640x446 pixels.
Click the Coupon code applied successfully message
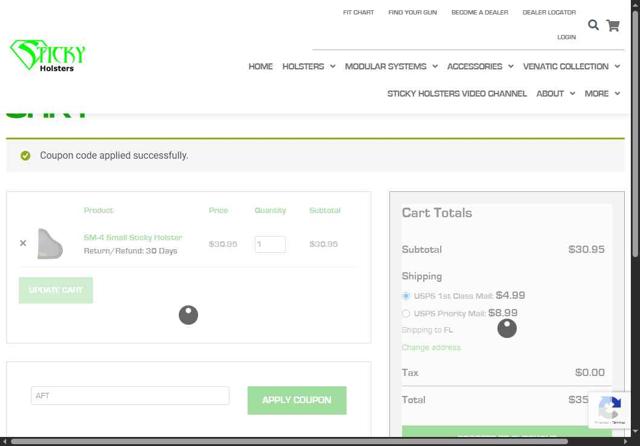pyautogui.click(x=114, y=155)
